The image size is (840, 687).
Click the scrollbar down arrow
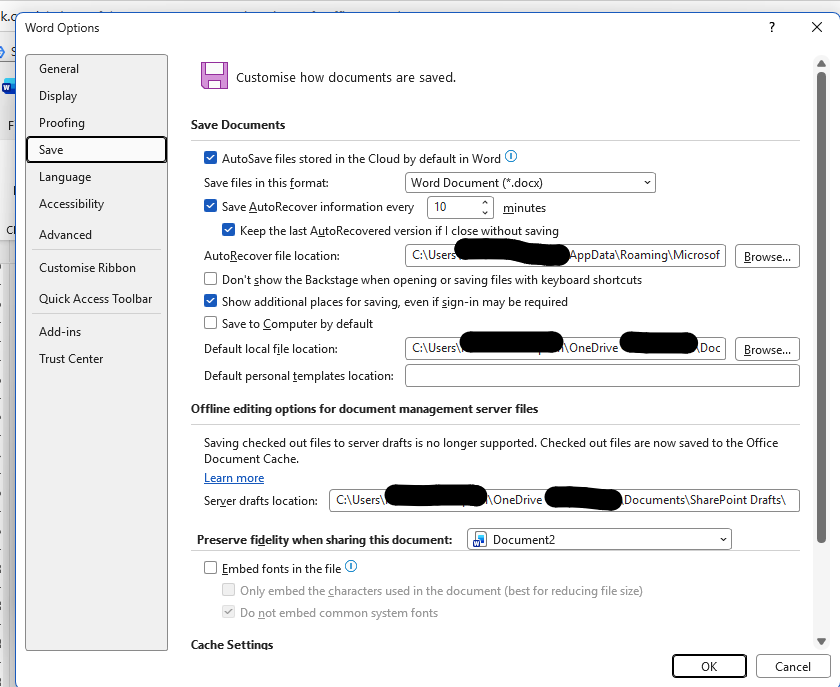(x=821, y=641)
